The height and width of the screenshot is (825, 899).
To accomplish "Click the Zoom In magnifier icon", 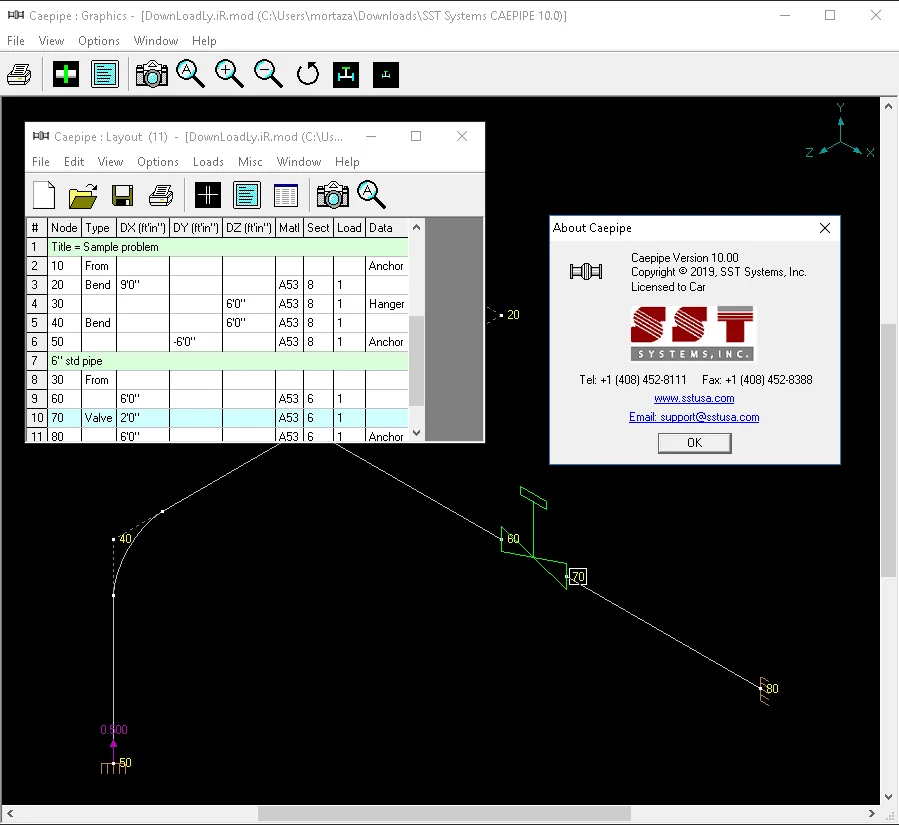I will (x=229, y=75).
